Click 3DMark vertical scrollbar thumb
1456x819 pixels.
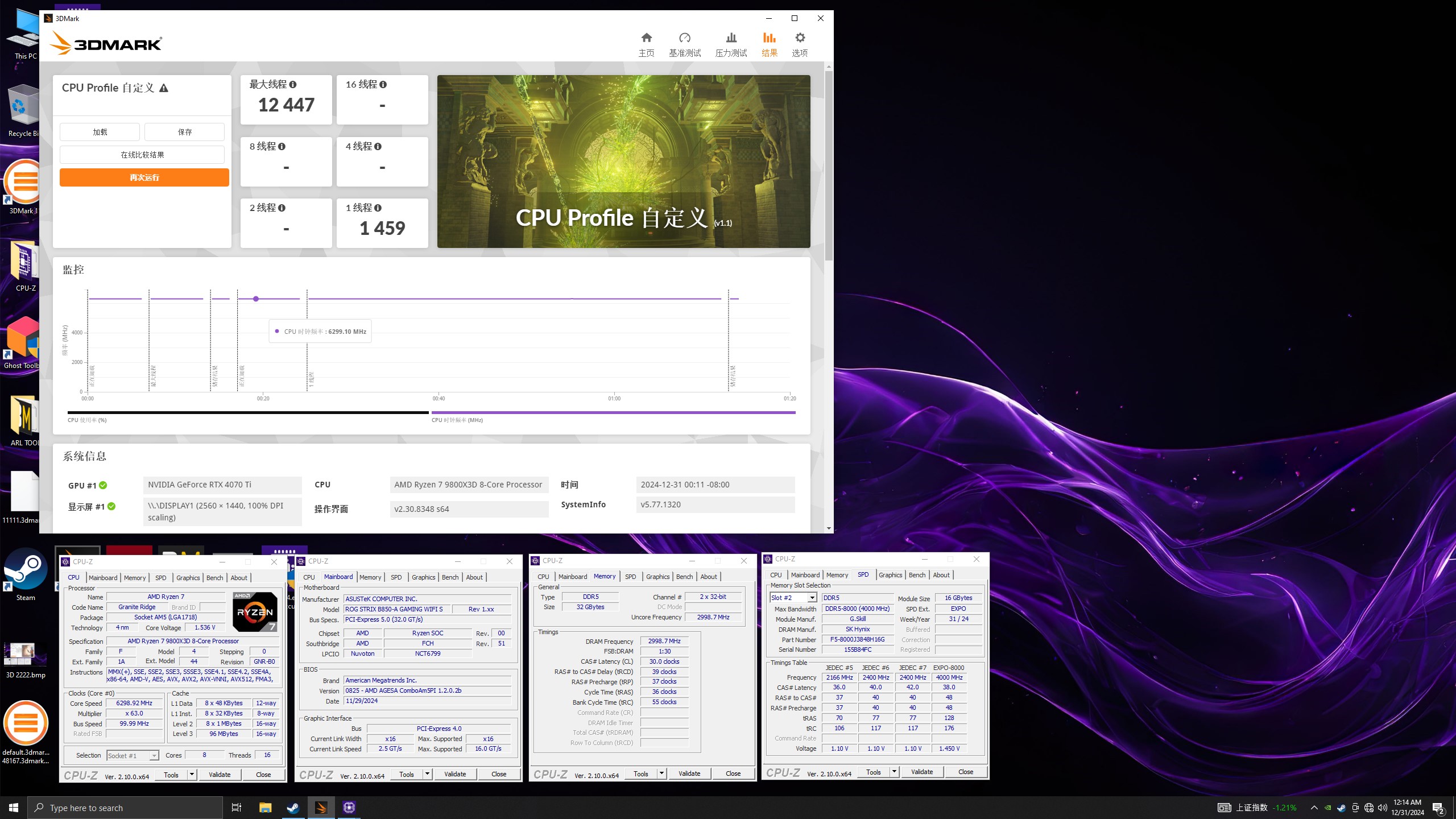829,166
